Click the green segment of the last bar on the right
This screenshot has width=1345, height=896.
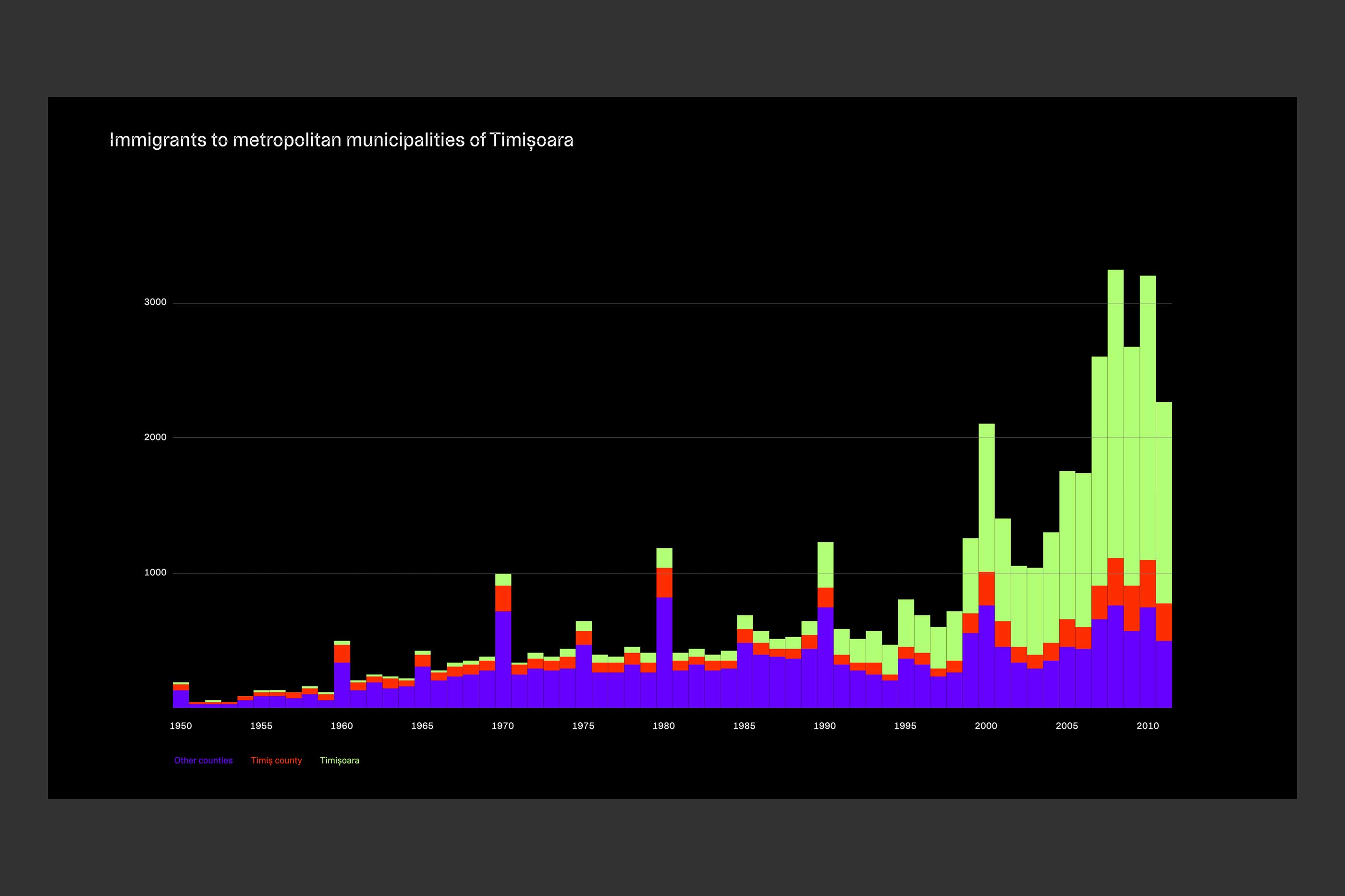[1164, 503]
